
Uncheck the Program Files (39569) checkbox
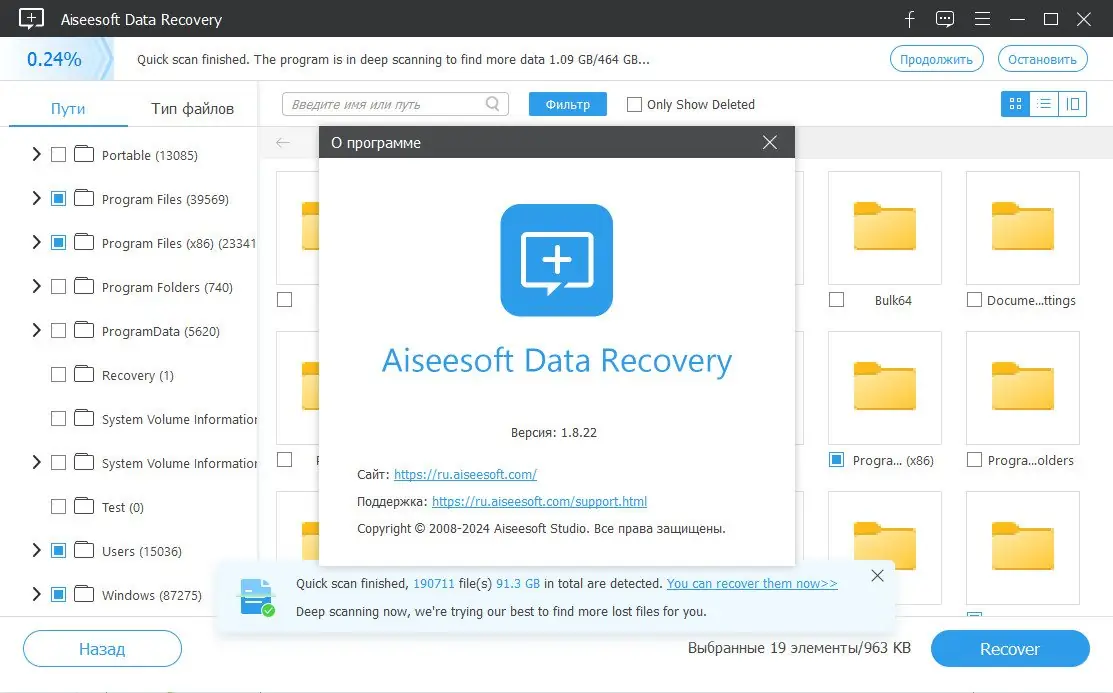click(58, 199)
